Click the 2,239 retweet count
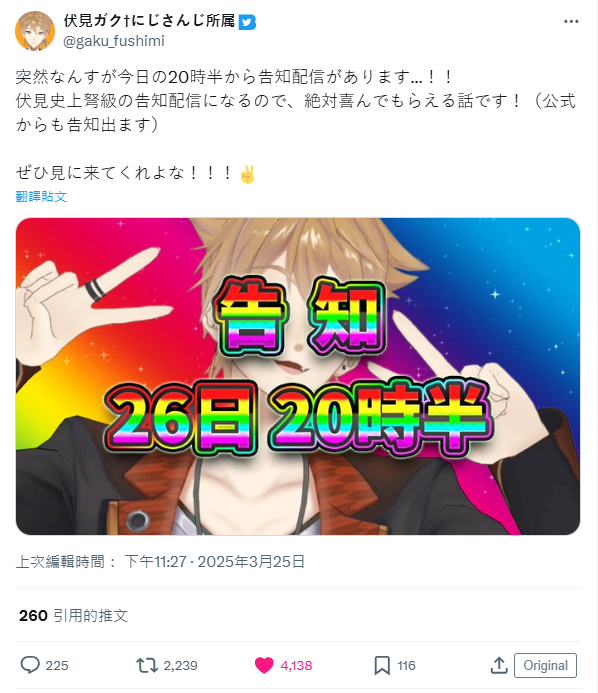598x693 pixels. click(x=180, y=666)
